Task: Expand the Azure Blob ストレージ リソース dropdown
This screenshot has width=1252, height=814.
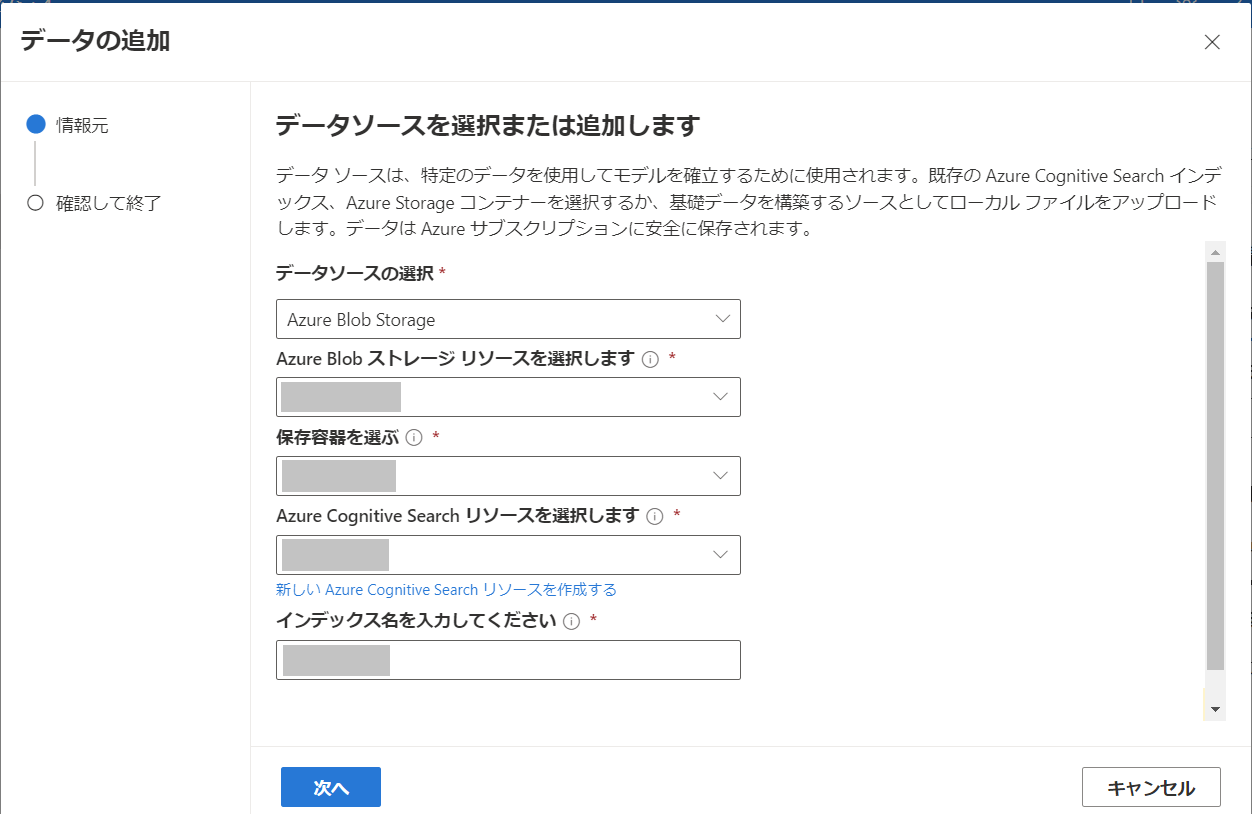Action: coord(508,397)
